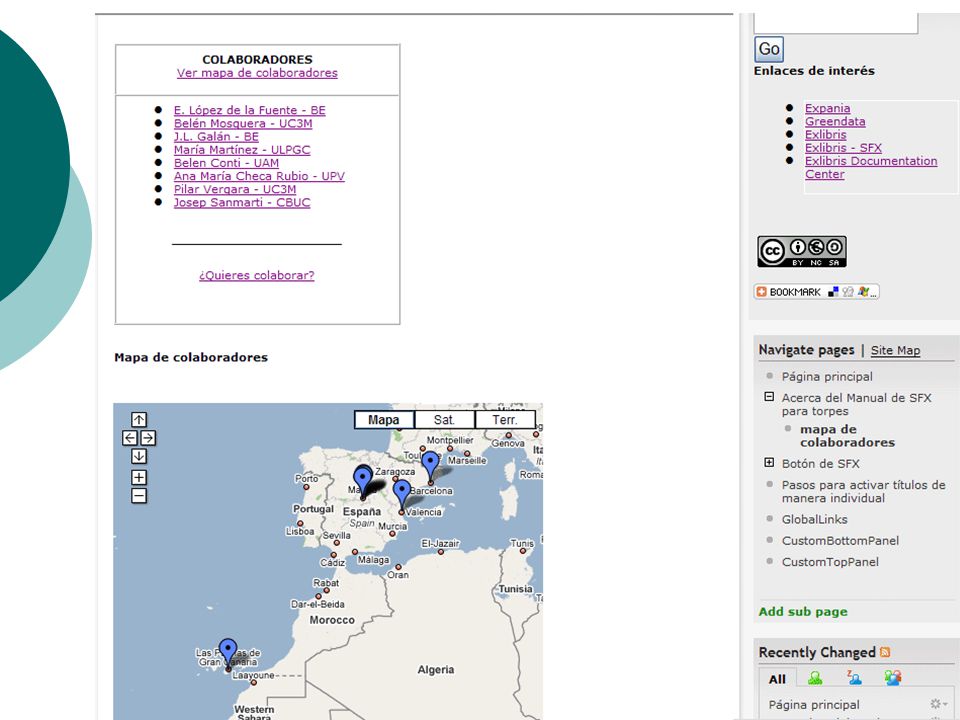The width and height of the screenshot is (960, 720).
Task: Open Belén Mosquera - UC3M link
Action: coord(243,123)
